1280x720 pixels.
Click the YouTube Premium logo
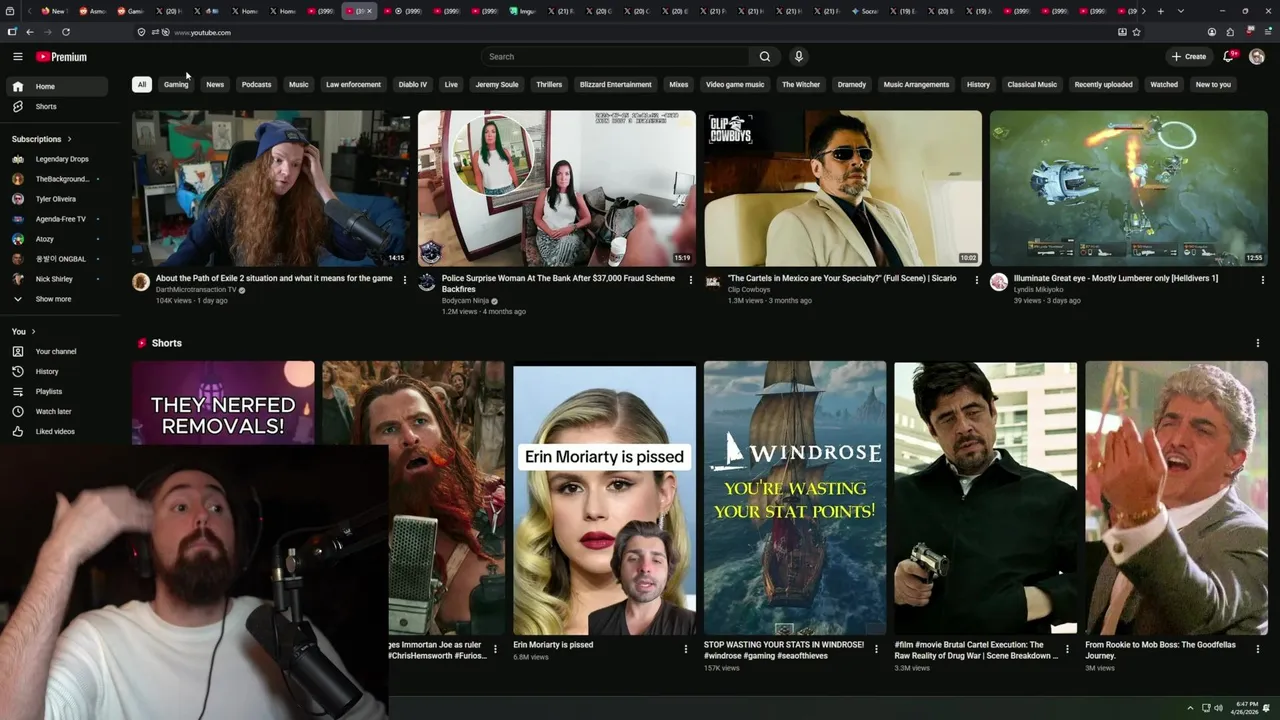[x=61, y=57]
